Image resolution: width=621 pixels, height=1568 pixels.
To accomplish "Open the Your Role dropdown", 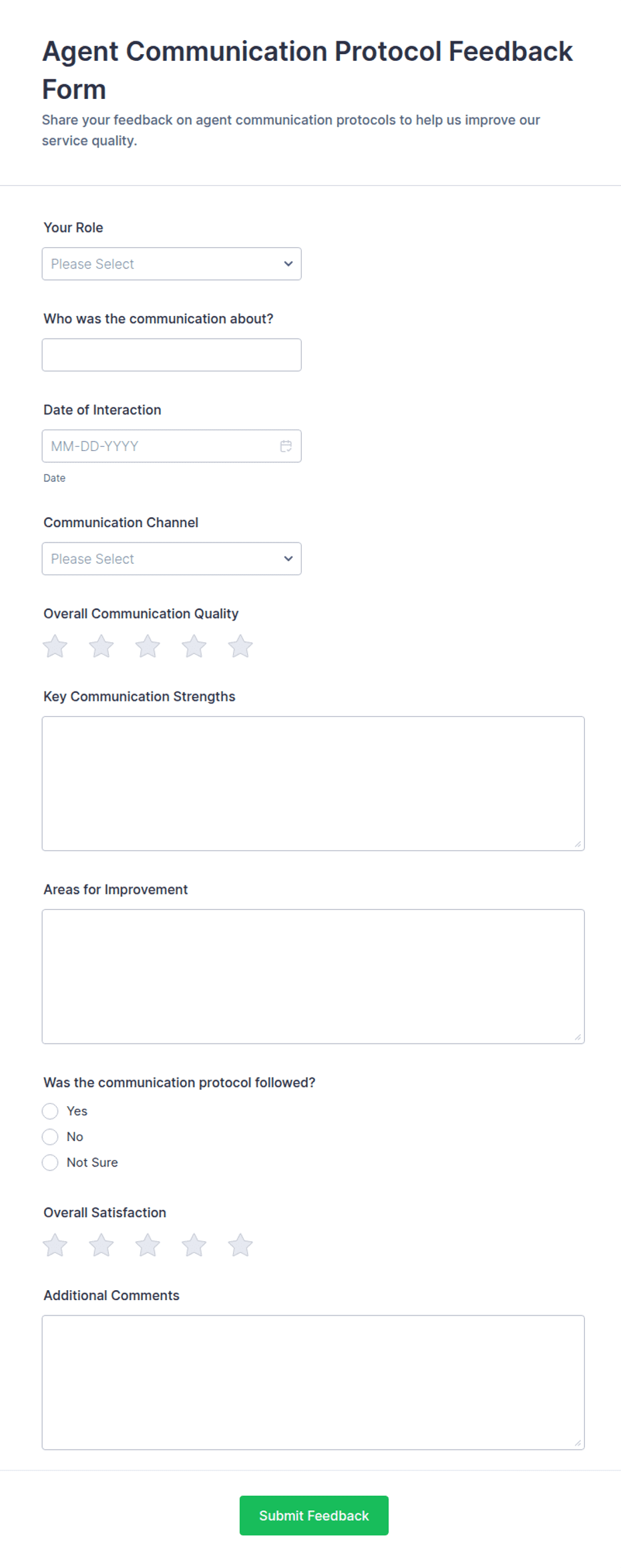I will click(x=172, y=264).
